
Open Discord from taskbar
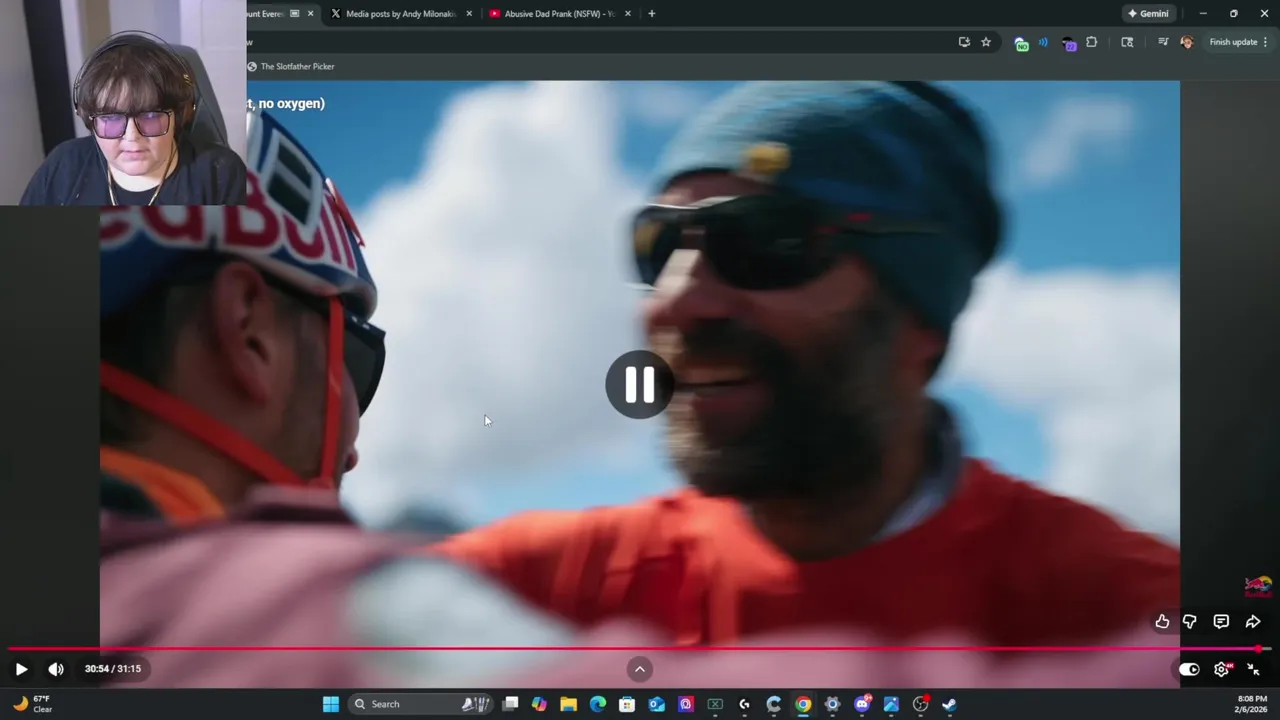(x=862, y=704)
